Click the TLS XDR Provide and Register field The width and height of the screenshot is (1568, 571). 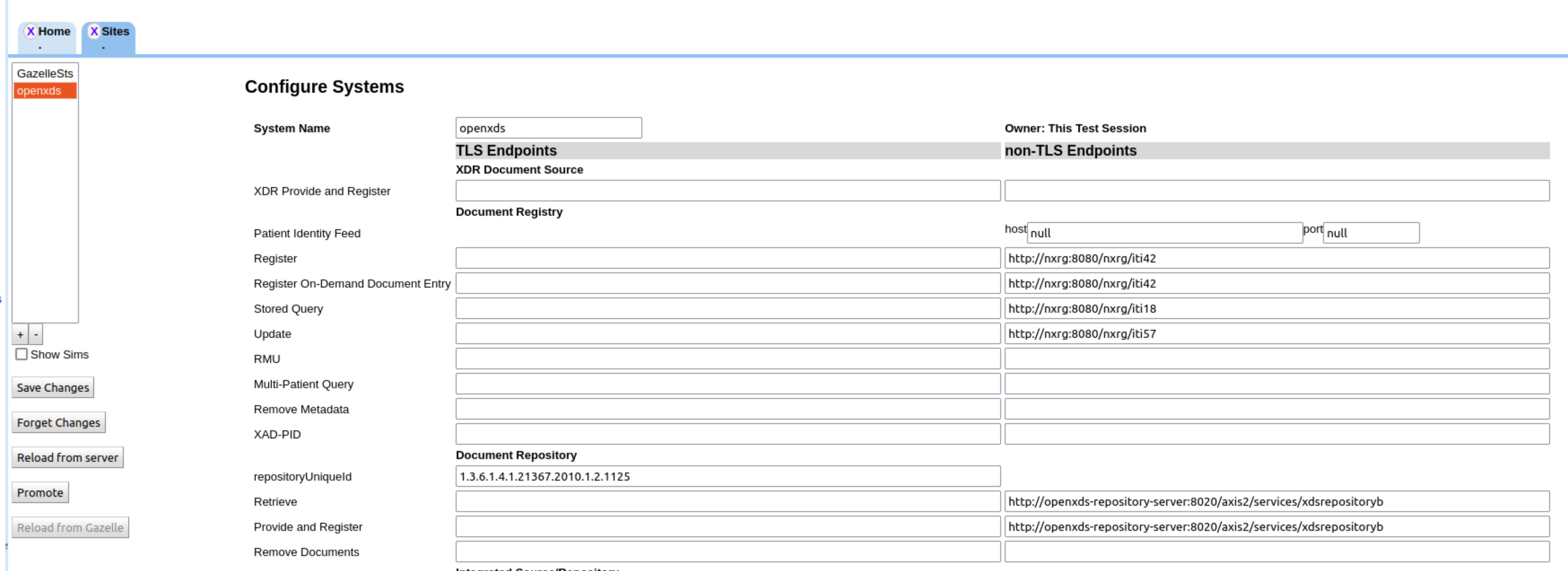[727, 191]
